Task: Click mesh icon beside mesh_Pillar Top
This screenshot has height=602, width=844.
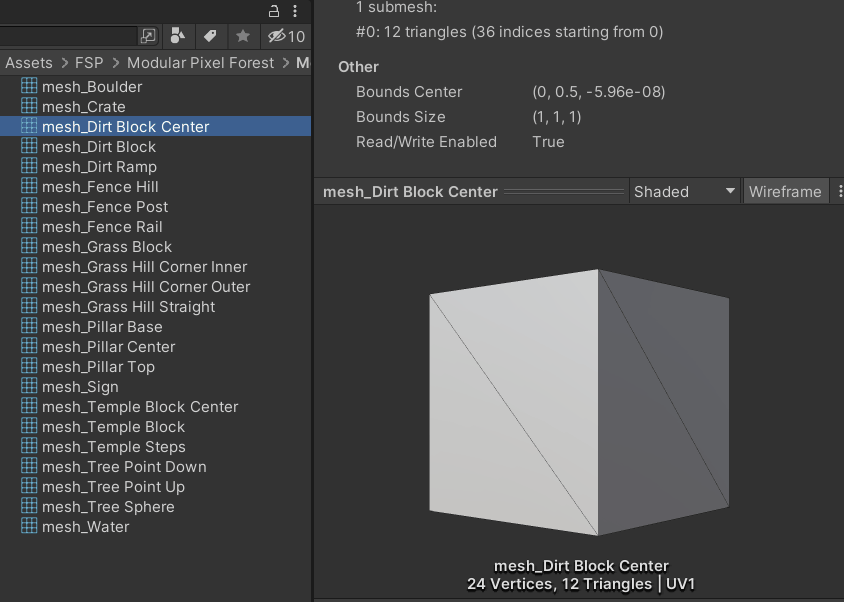Action: click(x=29, y=366)
